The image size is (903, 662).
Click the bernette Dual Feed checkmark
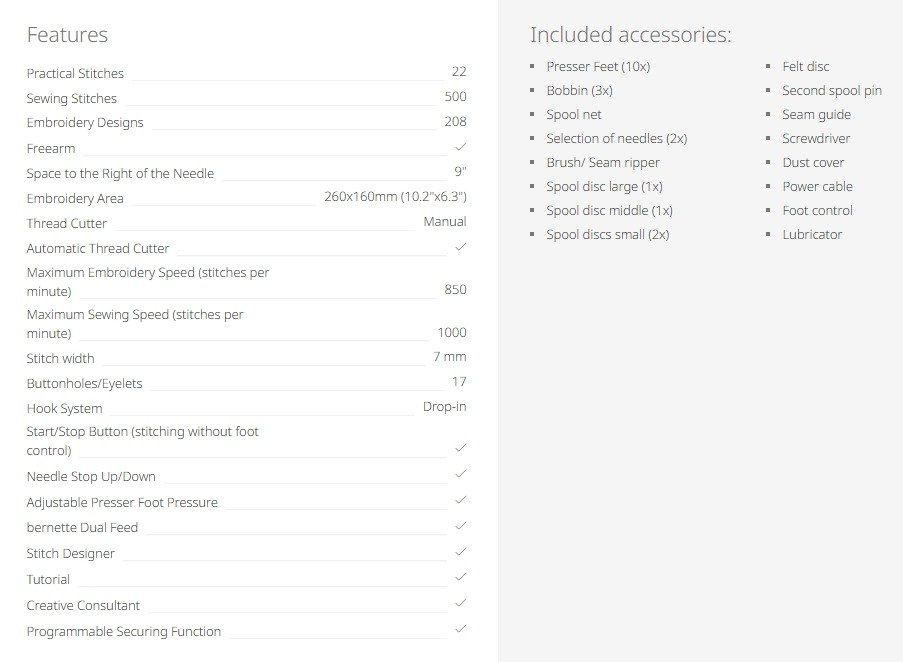pyautogui.click(x=460, y=526)
